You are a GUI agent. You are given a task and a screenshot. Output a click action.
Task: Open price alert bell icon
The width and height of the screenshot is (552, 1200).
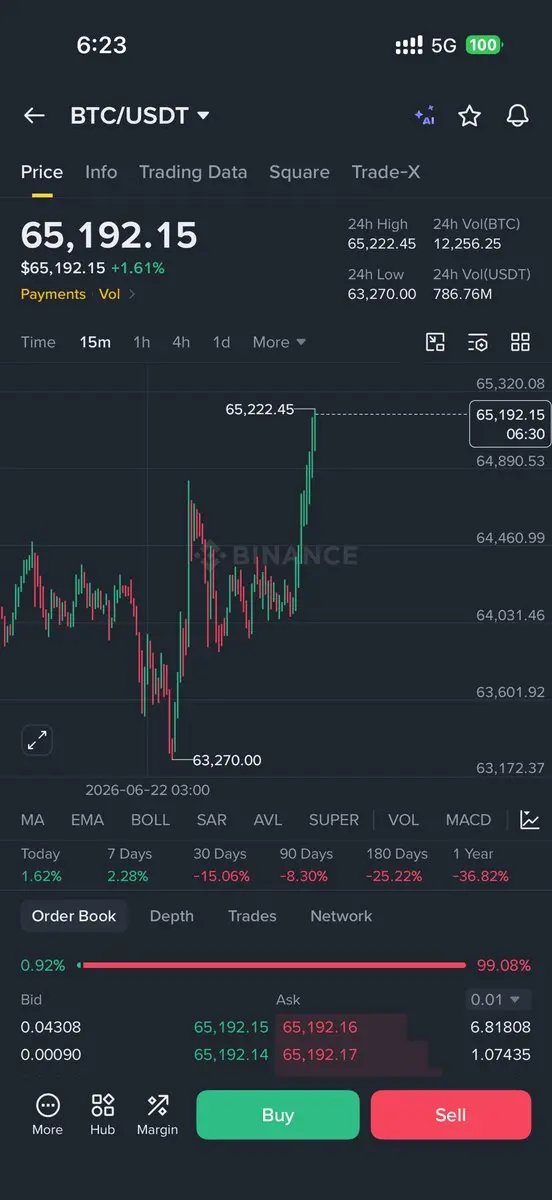point(517,116)
